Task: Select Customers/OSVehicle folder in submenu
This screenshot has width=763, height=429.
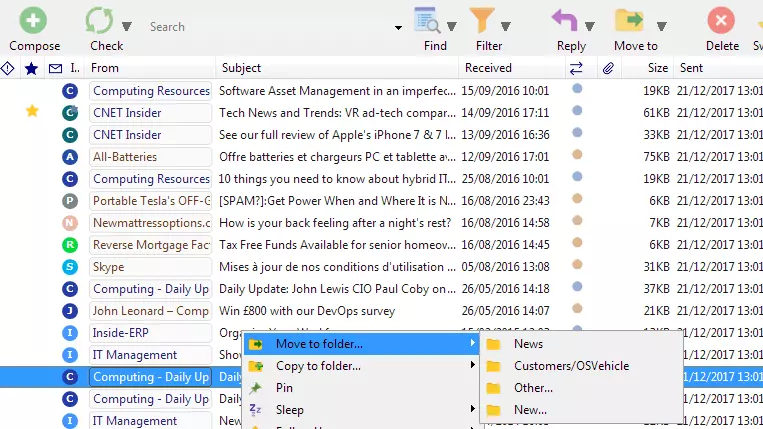Action: 571,366
